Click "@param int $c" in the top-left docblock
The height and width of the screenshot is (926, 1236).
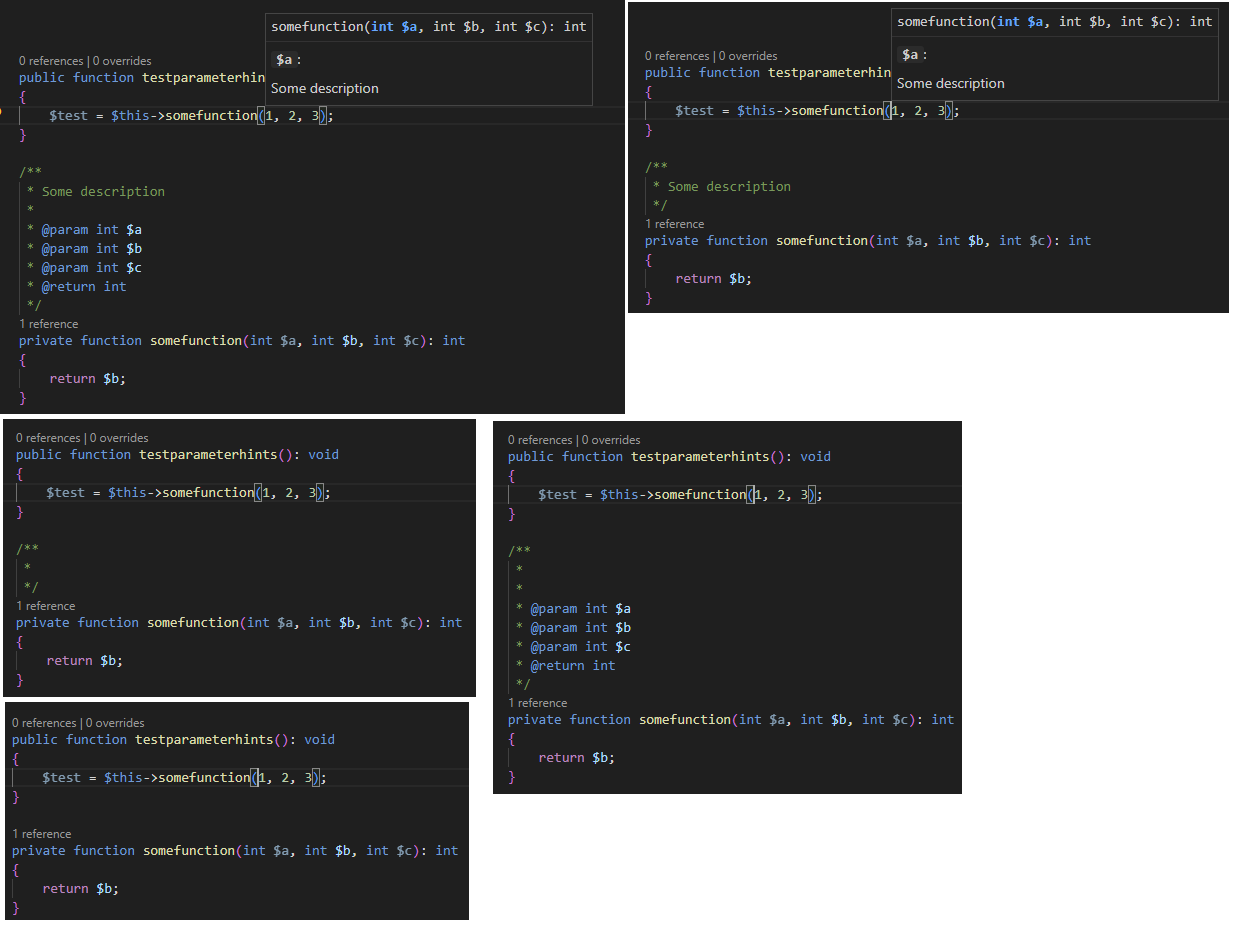(91, 267)
